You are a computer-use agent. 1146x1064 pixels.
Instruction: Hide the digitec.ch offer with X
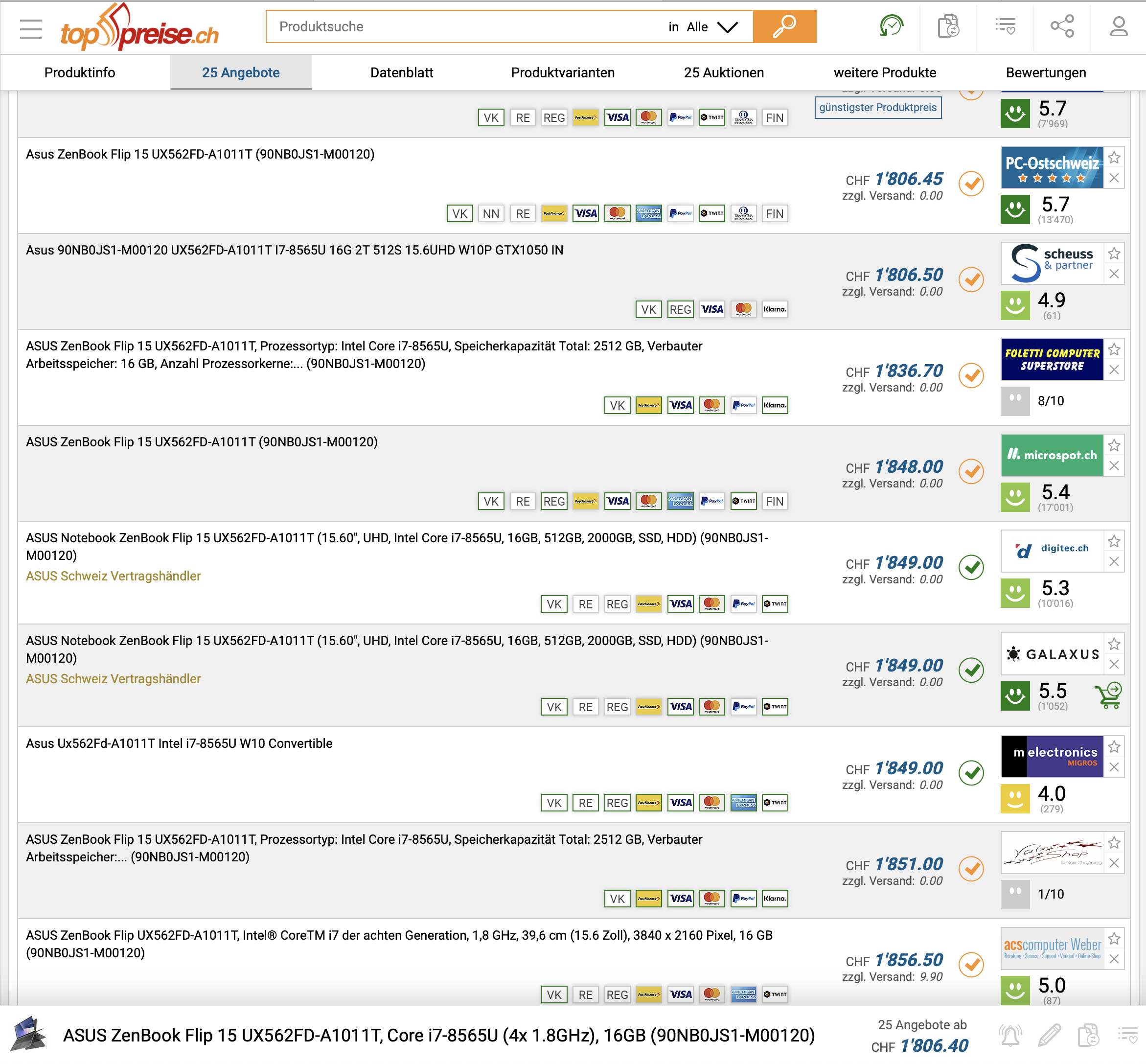[1114, 561]
